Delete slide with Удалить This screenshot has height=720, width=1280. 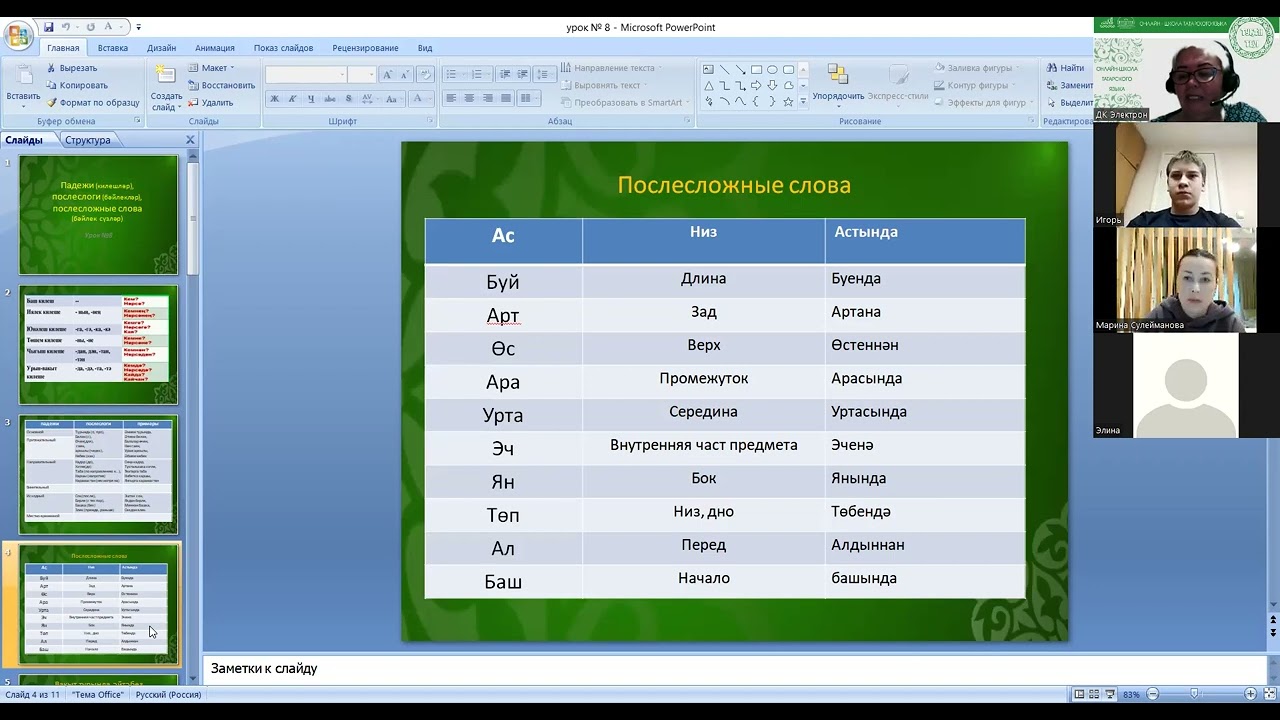coord(210,102)
